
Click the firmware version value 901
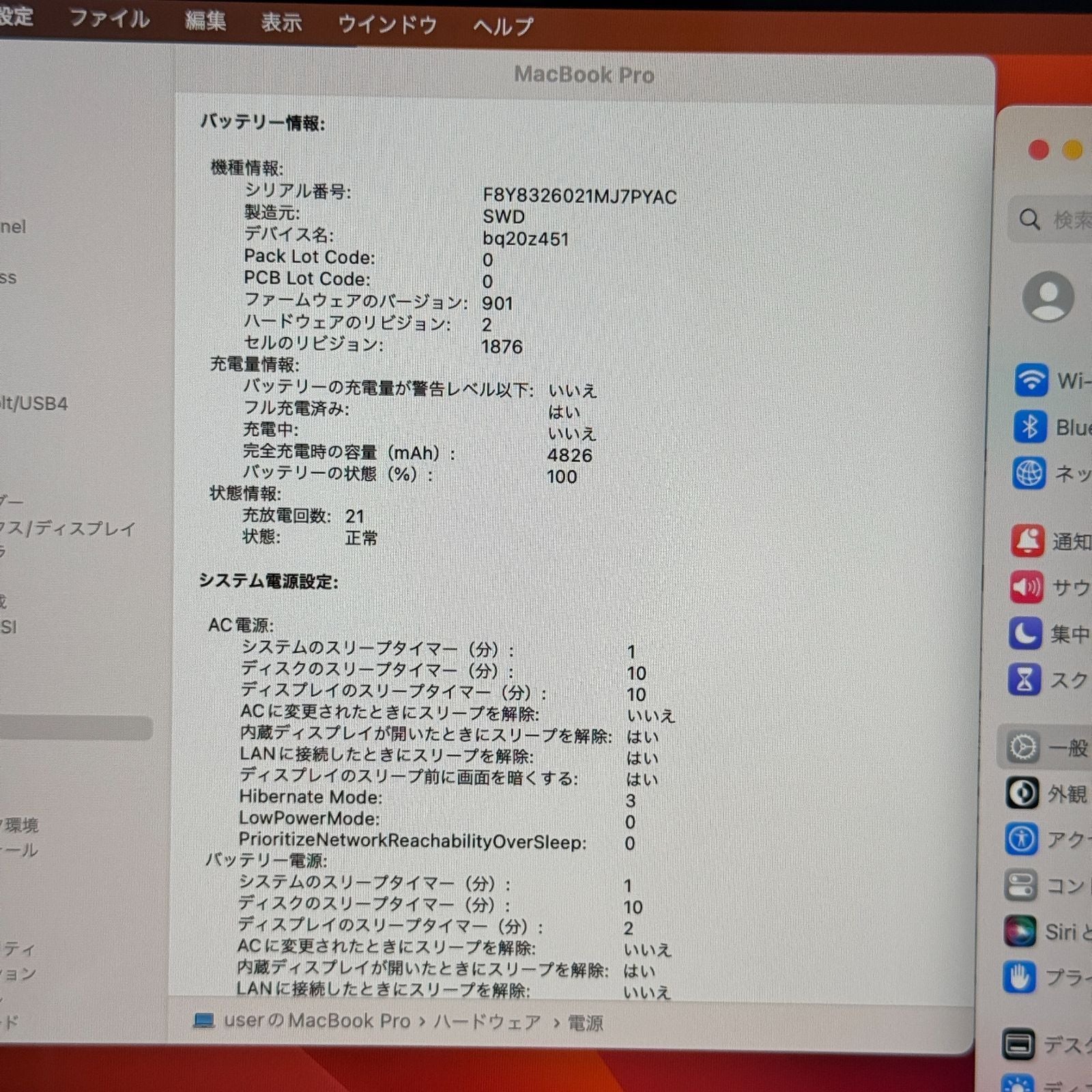(x=497, y=303)
